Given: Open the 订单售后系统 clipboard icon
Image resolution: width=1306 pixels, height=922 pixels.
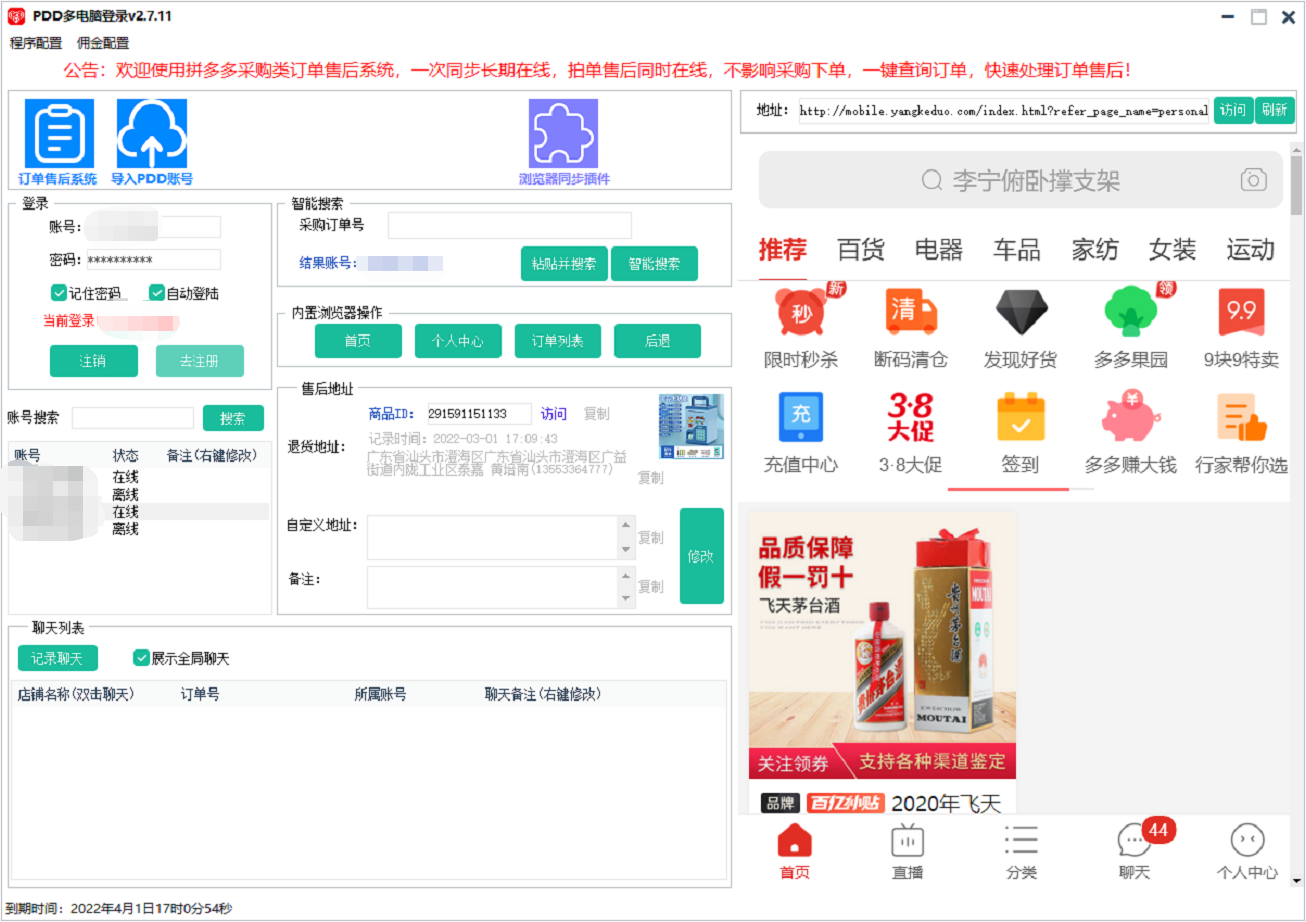Looking at the screenshot, I should click(58, 134).
